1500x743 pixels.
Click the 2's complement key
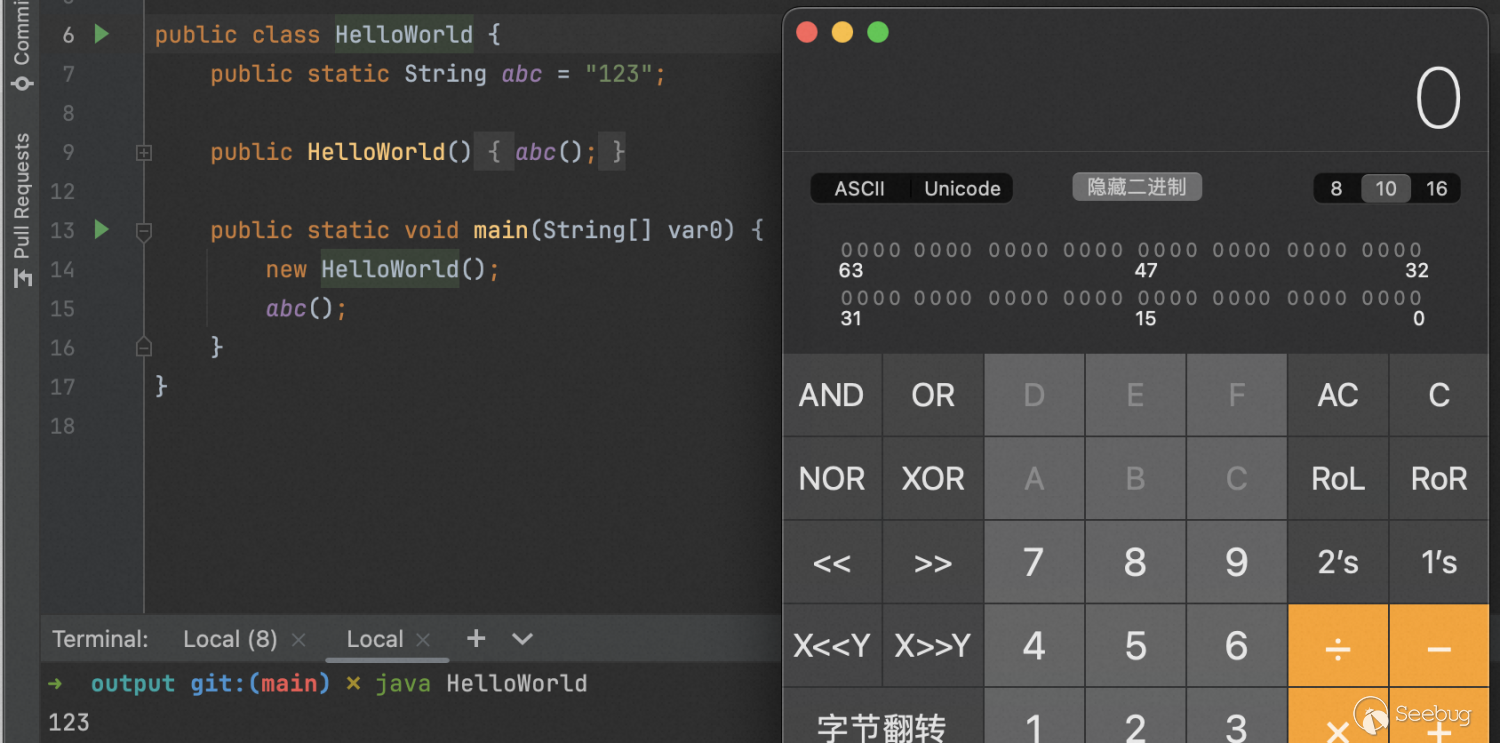point(1338,563)
